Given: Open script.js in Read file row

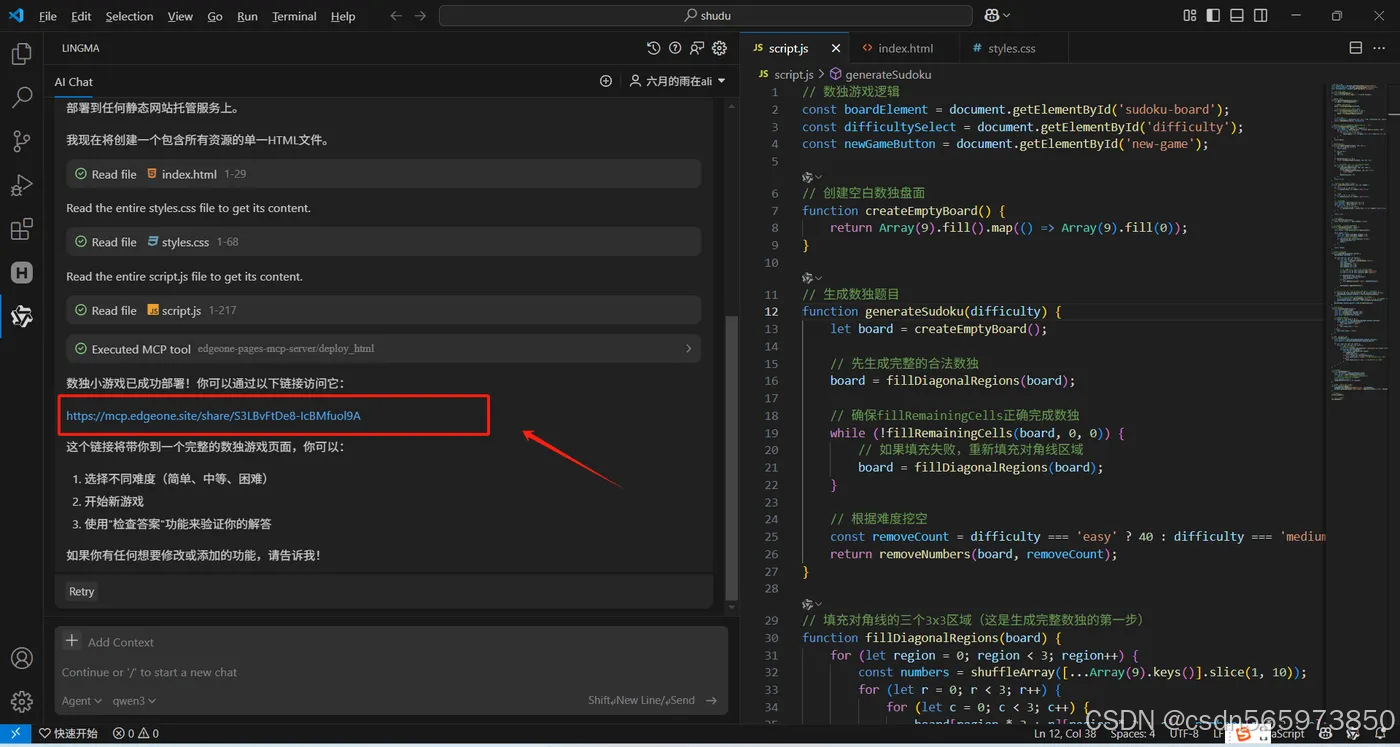Looking at the screenshot, I should point(181,311).
